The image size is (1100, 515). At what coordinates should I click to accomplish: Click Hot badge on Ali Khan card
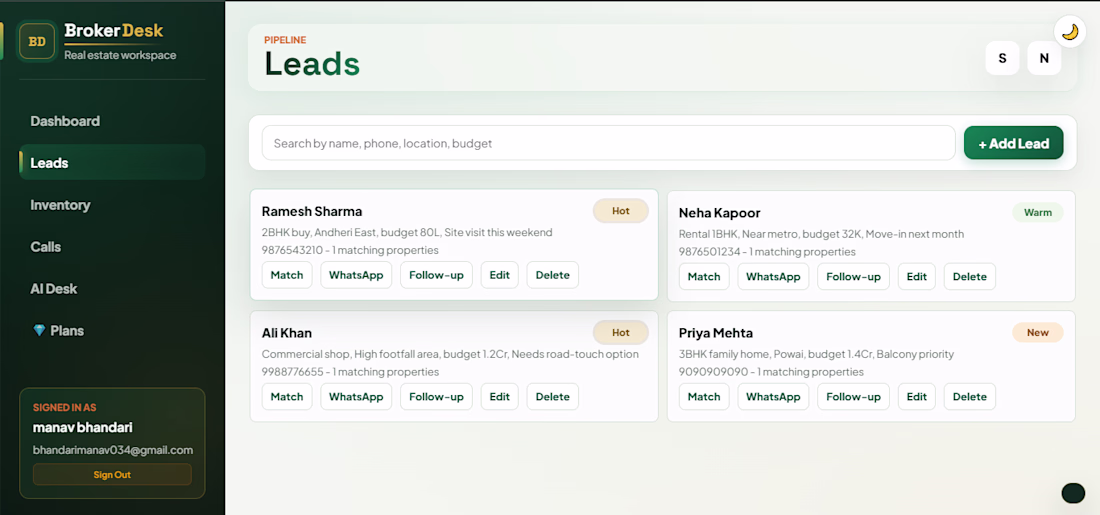coord(621,333)
